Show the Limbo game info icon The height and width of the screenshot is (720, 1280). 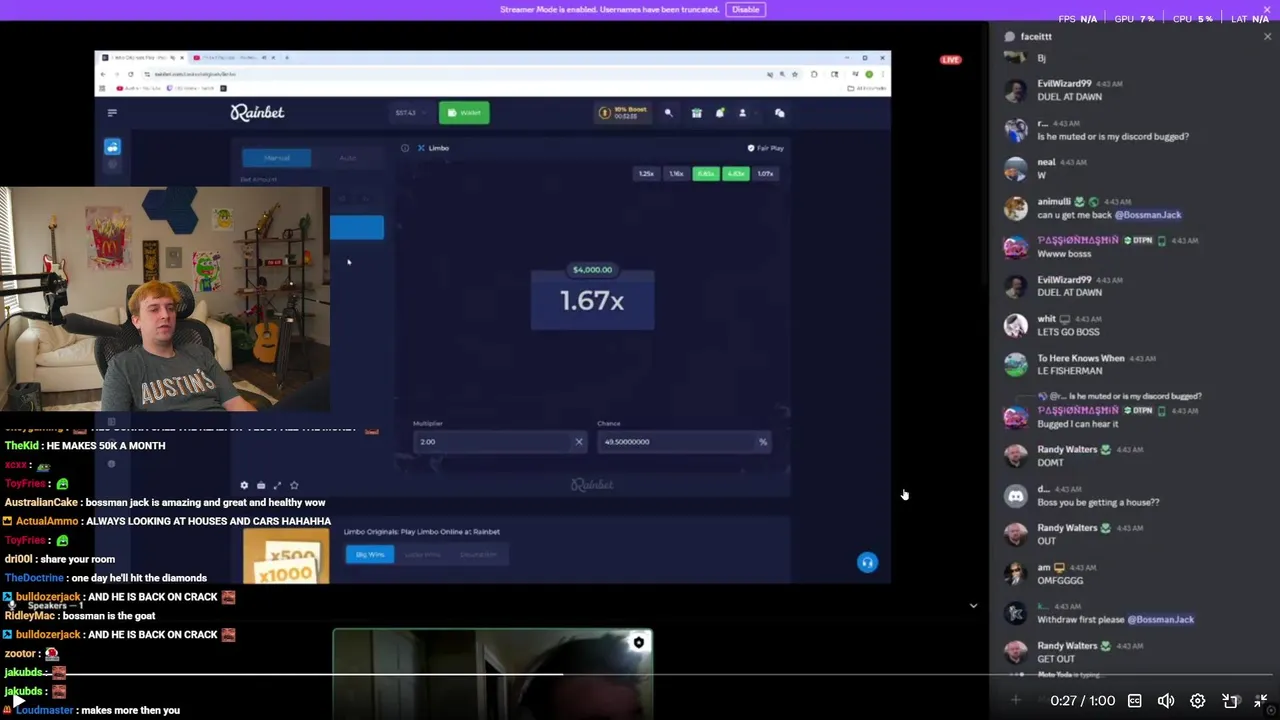pos(405,148)
